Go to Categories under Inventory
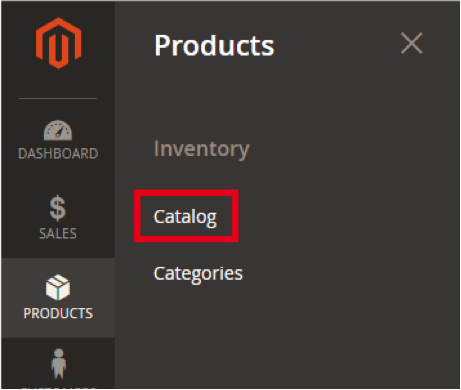The height and width of the screenshot is (390, 461). point(198,274)
